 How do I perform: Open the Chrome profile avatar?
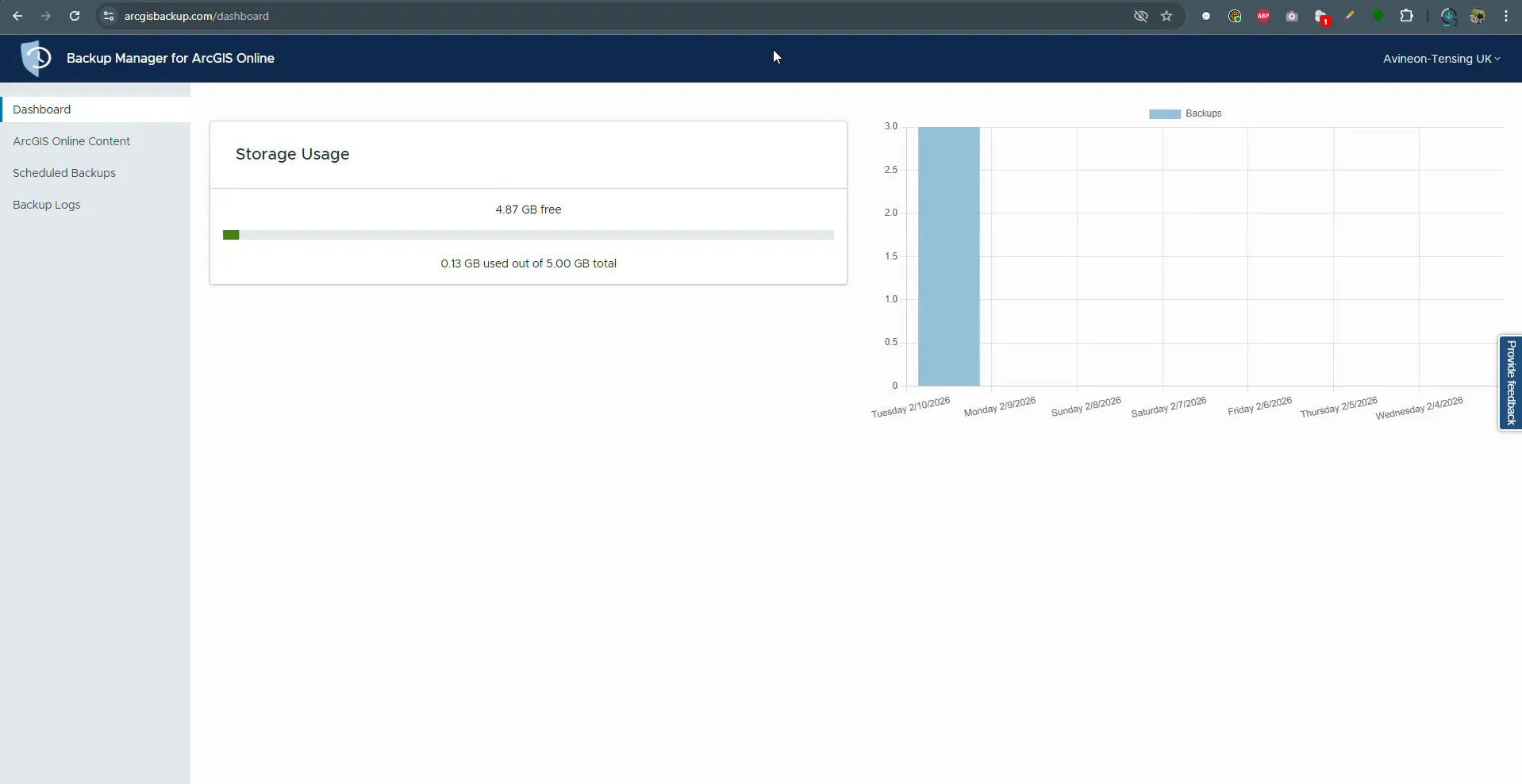(1478, 16)
